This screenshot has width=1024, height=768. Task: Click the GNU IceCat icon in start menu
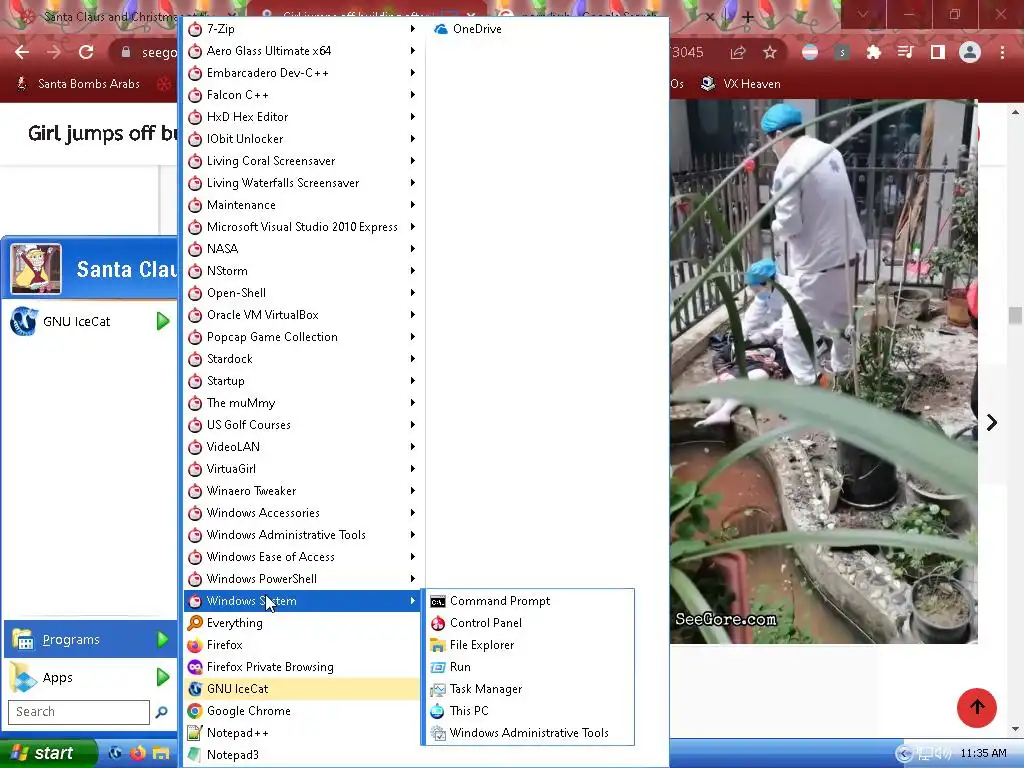[x=24, y=321]
